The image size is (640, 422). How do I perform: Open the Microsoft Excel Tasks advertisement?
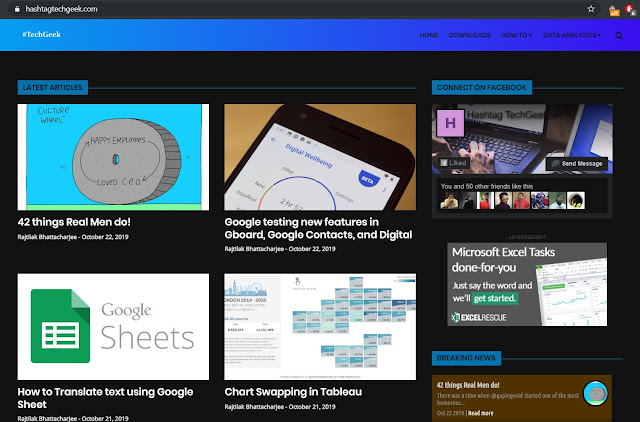[527, 284]
